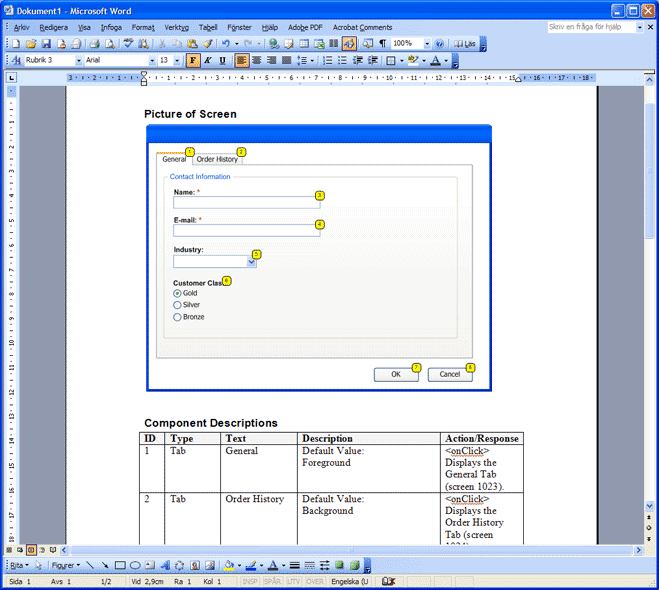Viewport: 659px width, 590px height.
Task: Expand the line spacing dropdown arrow
Action: click(312, 61)
